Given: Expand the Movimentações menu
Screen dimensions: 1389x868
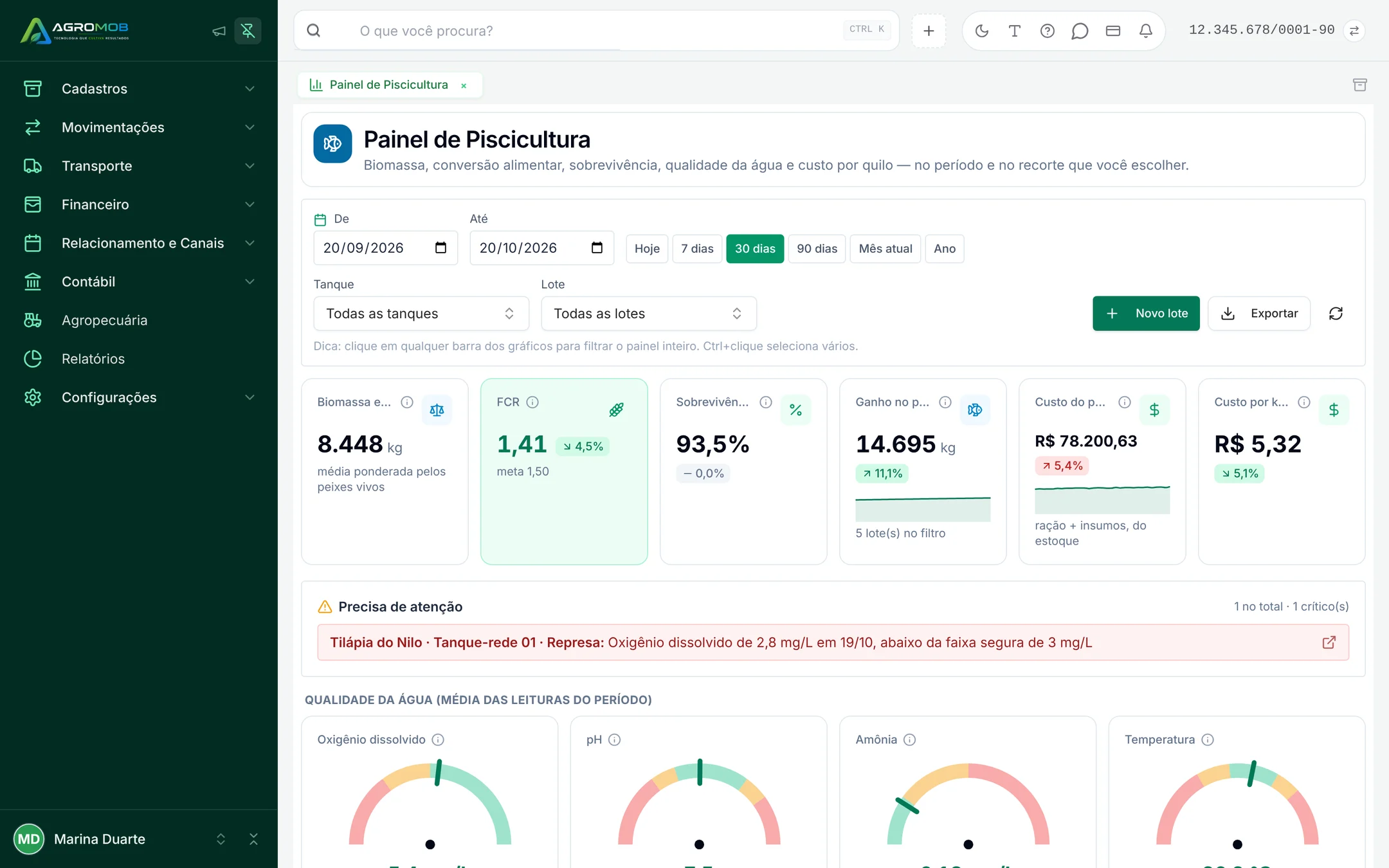Looking at the screenshot, I should pos(139,127).
